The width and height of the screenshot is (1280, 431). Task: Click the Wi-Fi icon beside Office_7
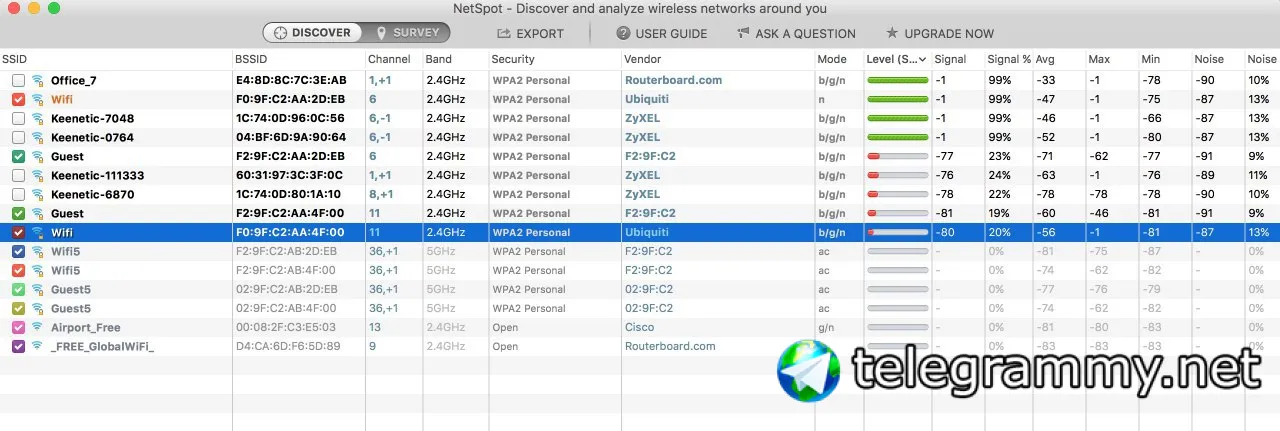pyautogui.click(x=38, y=80)
